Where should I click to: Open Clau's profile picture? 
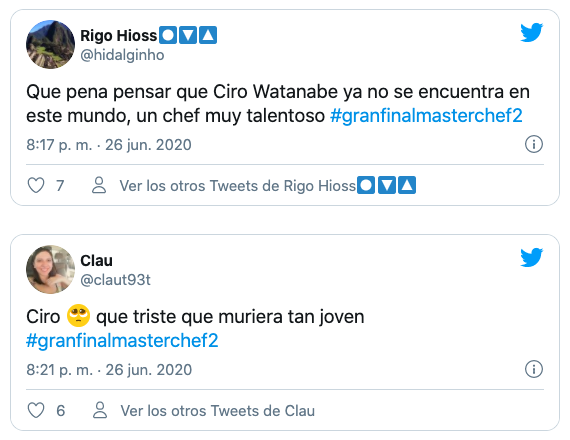click(x=51, y=269)
